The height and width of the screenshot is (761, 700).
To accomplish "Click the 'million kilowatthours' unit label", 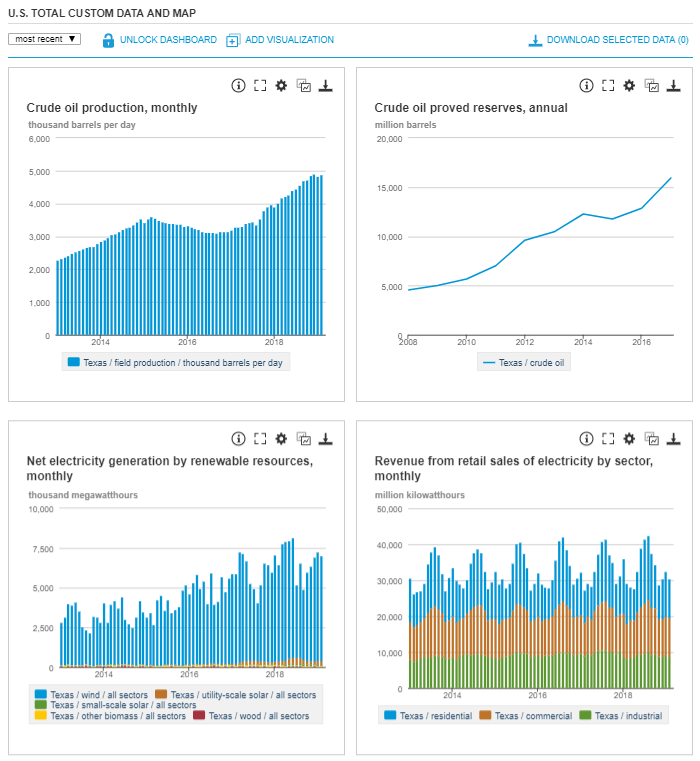I will pyautogui.click(x=419, y=495).
